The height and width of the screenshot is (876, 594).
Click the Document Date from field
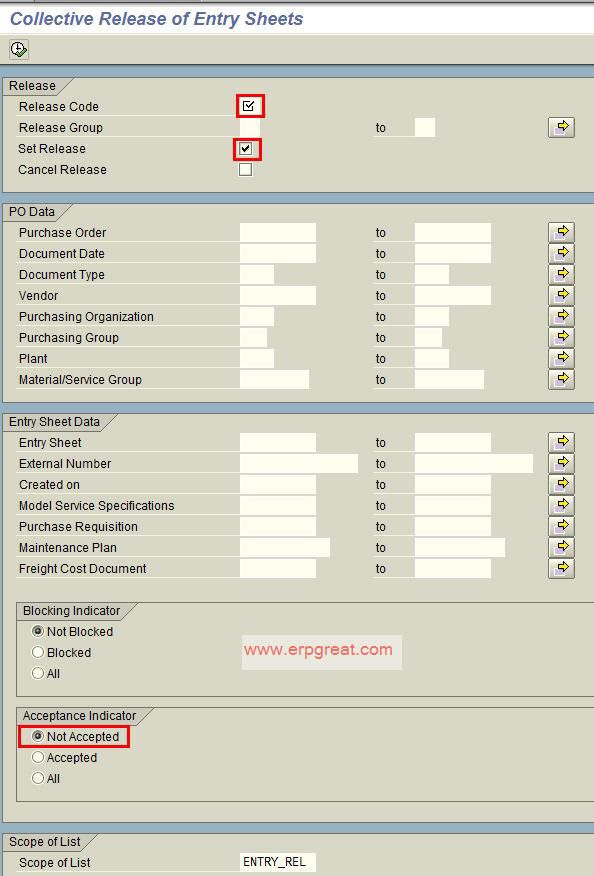click(x=278, y=254)
